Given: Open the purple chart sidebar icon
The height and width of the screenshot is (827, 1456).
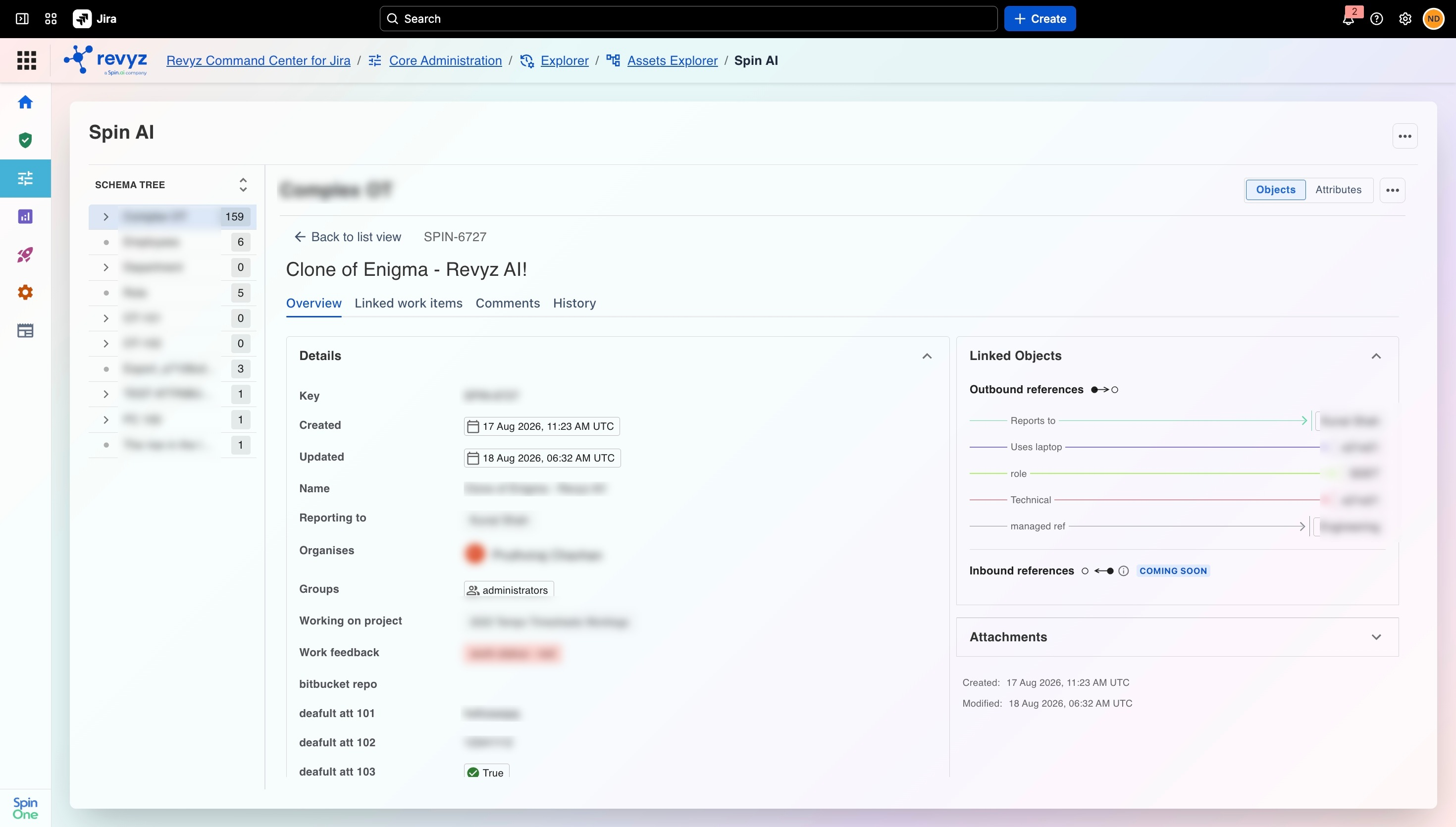Looking at the screenshot, I should pos(25,216).
